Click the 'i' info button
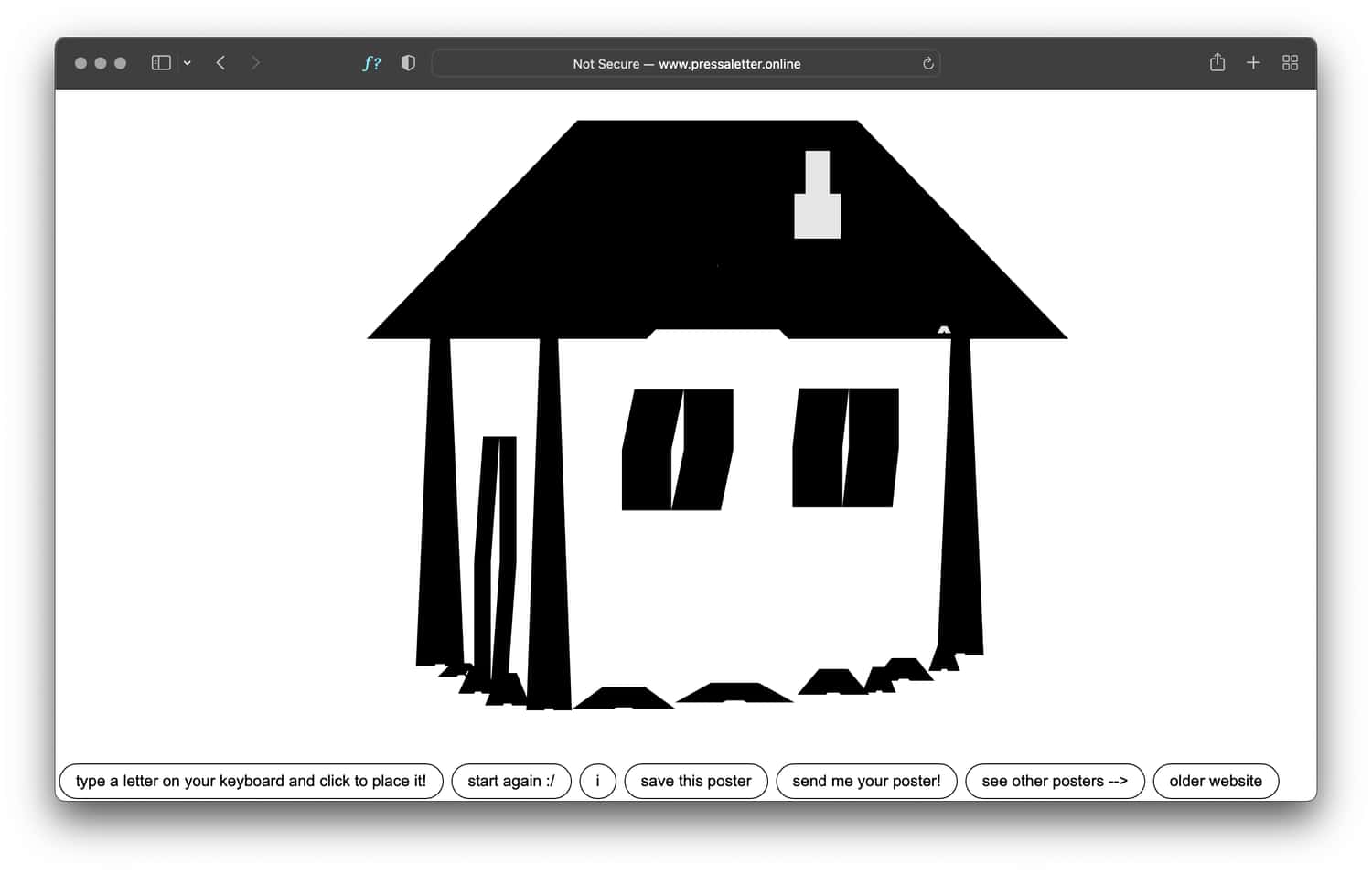1372x874 pixels. click(x=597, y=781)
